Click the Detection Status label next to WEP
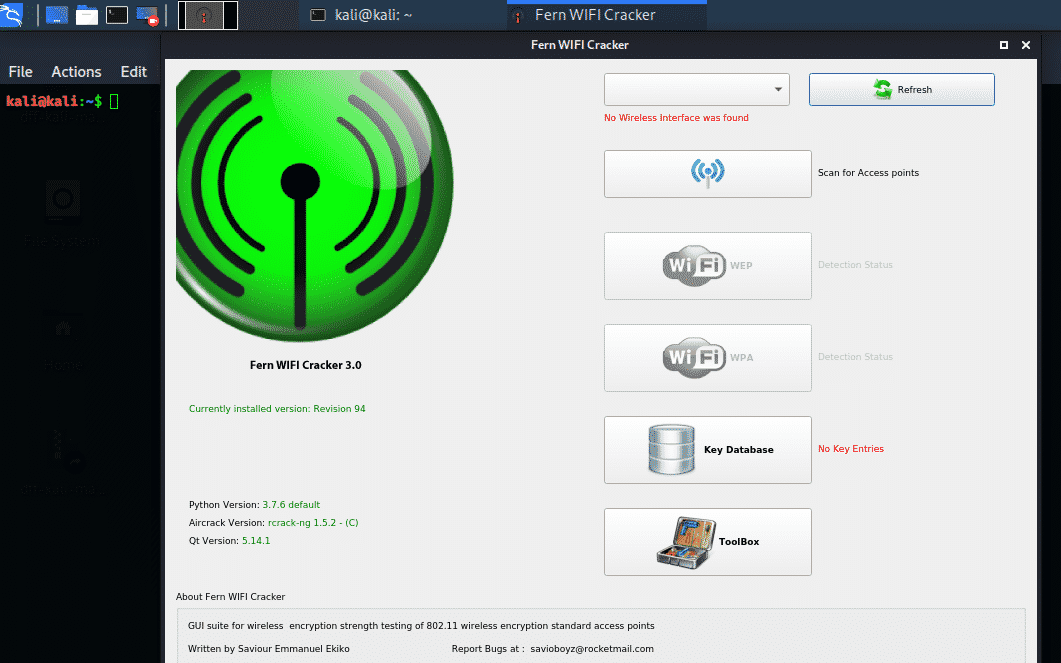This screenshot has height=663, width=1061. click(855, 265)
